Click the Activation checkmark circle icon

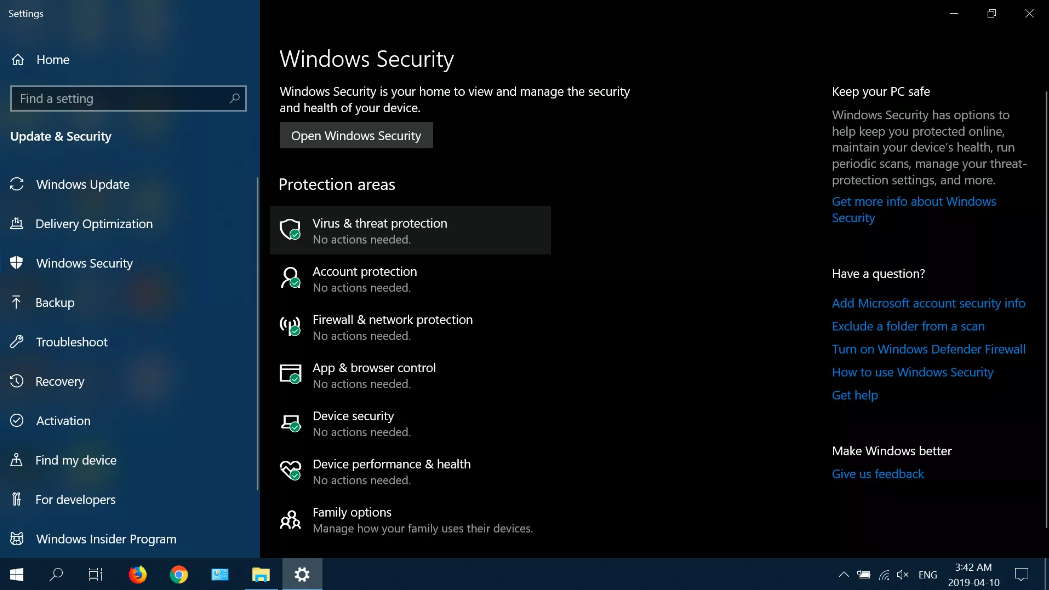[x=17, y=421]
